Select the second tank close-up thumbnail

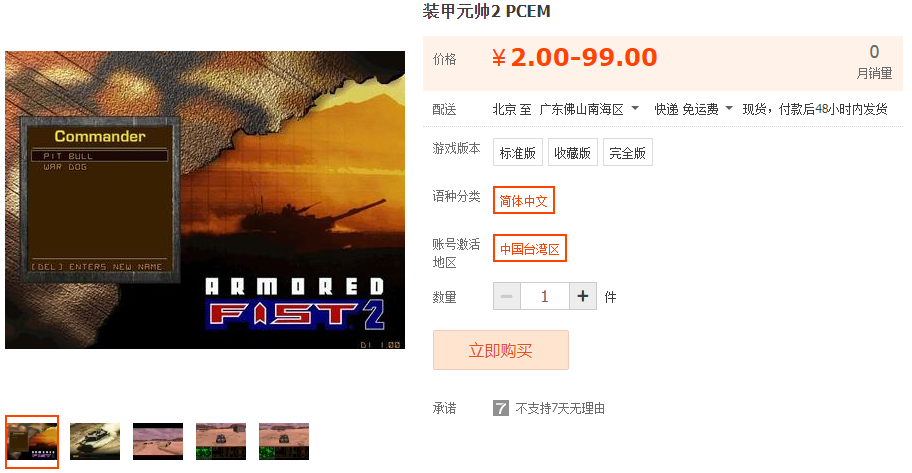tap(95, 441)
